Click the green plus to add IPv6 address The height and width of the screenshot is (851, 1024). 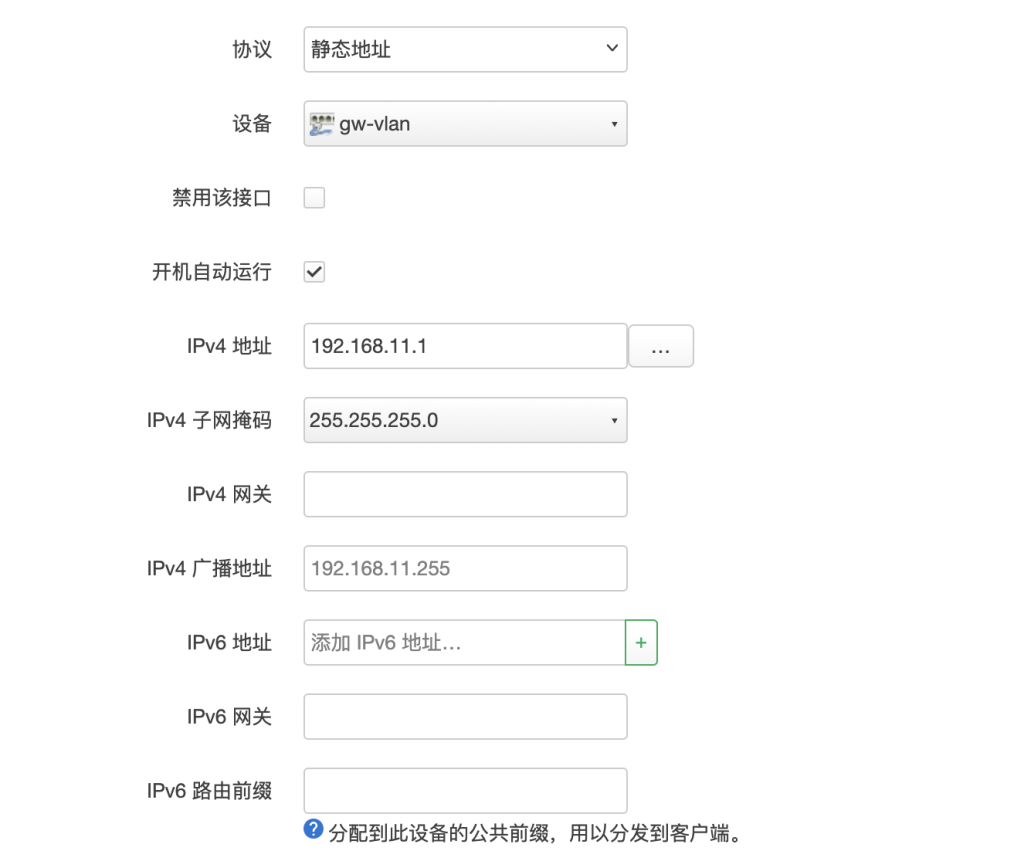click(641, 642)
